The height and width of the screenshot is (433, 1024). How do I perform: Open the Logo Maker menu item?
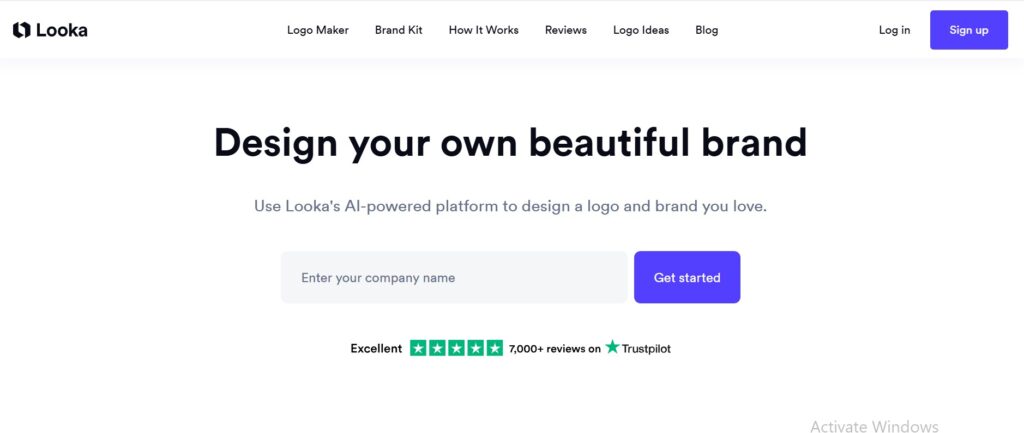(x=318, y=30)
